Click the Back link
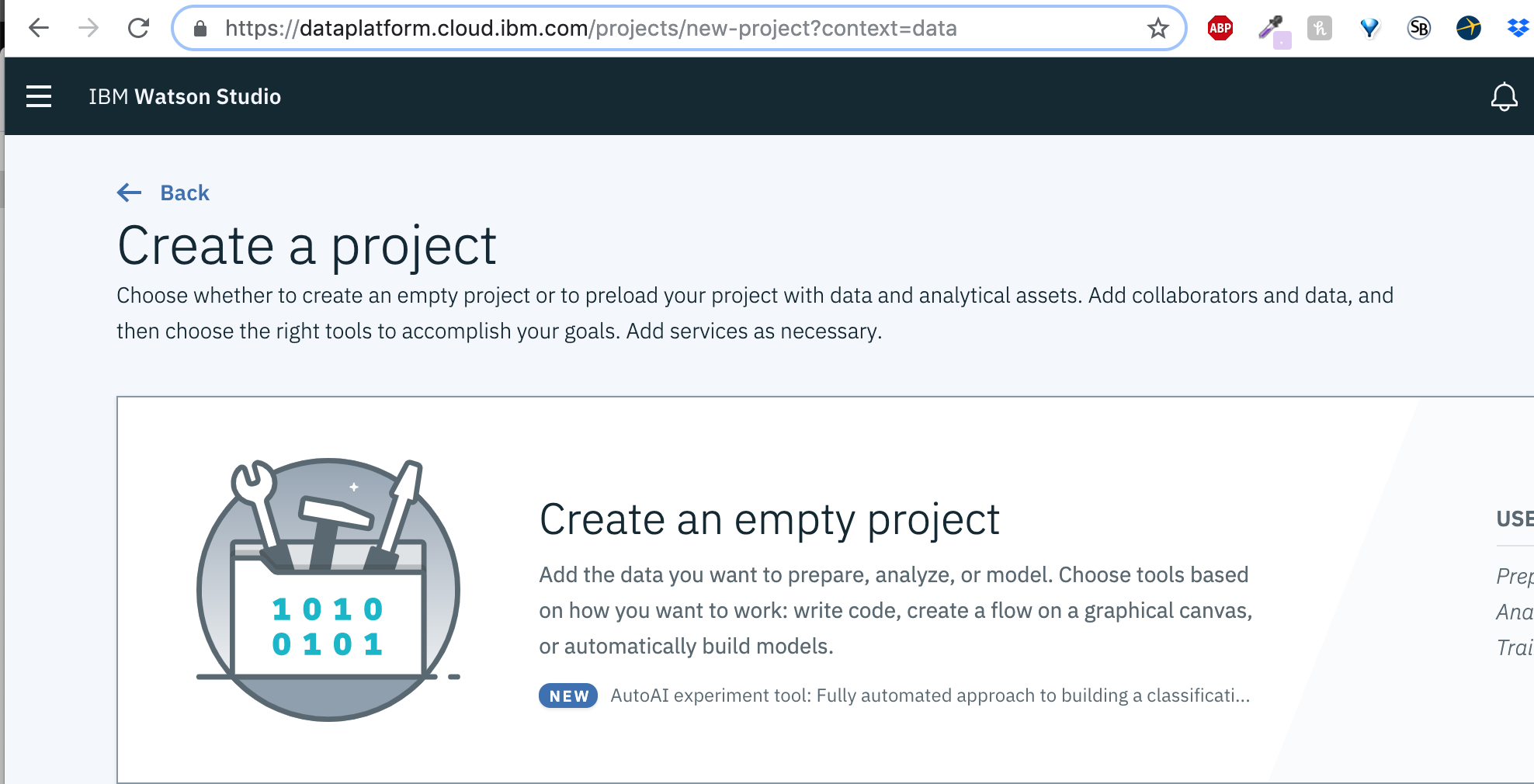The width and height of the screenshot is (1534, 784). 185,193
